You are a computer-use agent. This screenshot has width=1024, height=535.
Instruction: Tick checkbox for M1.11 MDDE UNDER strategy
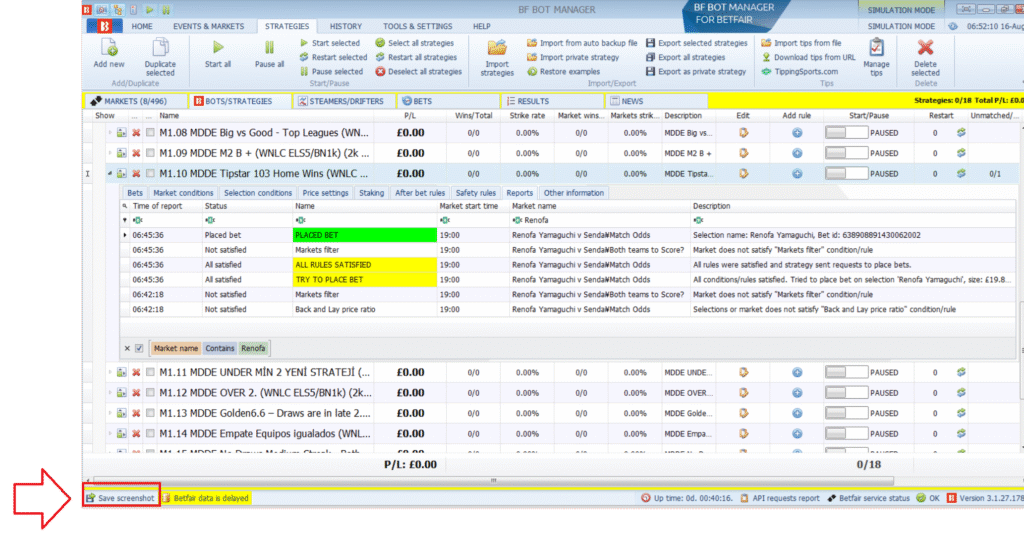(151, 372)
